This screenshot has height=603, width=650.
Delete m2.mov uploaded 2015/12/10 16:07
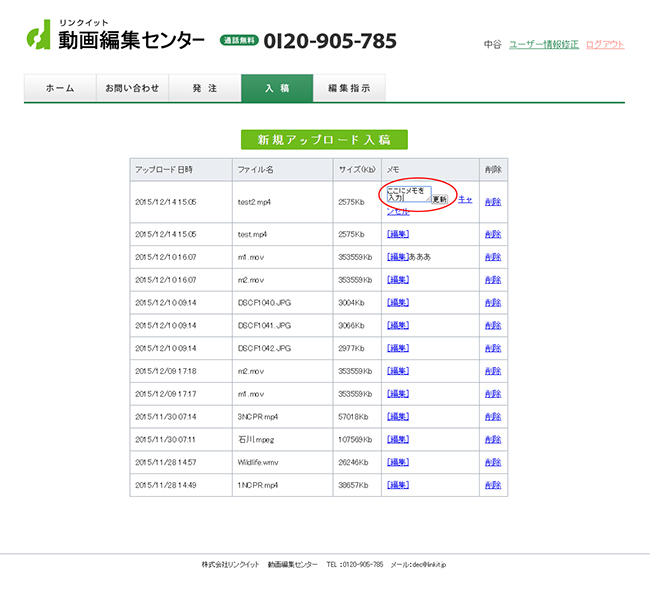pyautogui.click(x=493, y=280)
